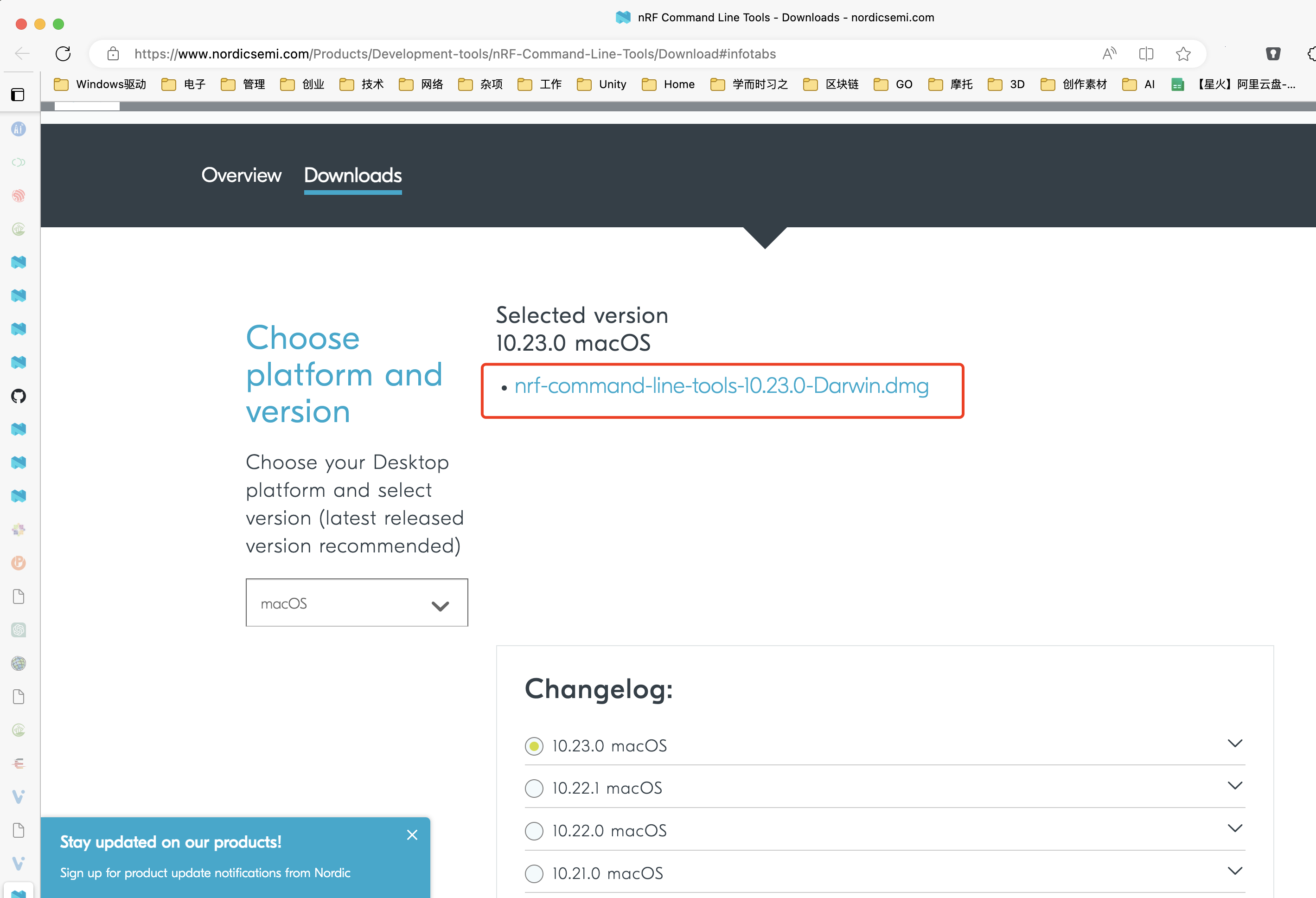Open the 学而时习之 bookmarks menu
The height and width of the screenshot is (898, 1316).
pos(749,84)
